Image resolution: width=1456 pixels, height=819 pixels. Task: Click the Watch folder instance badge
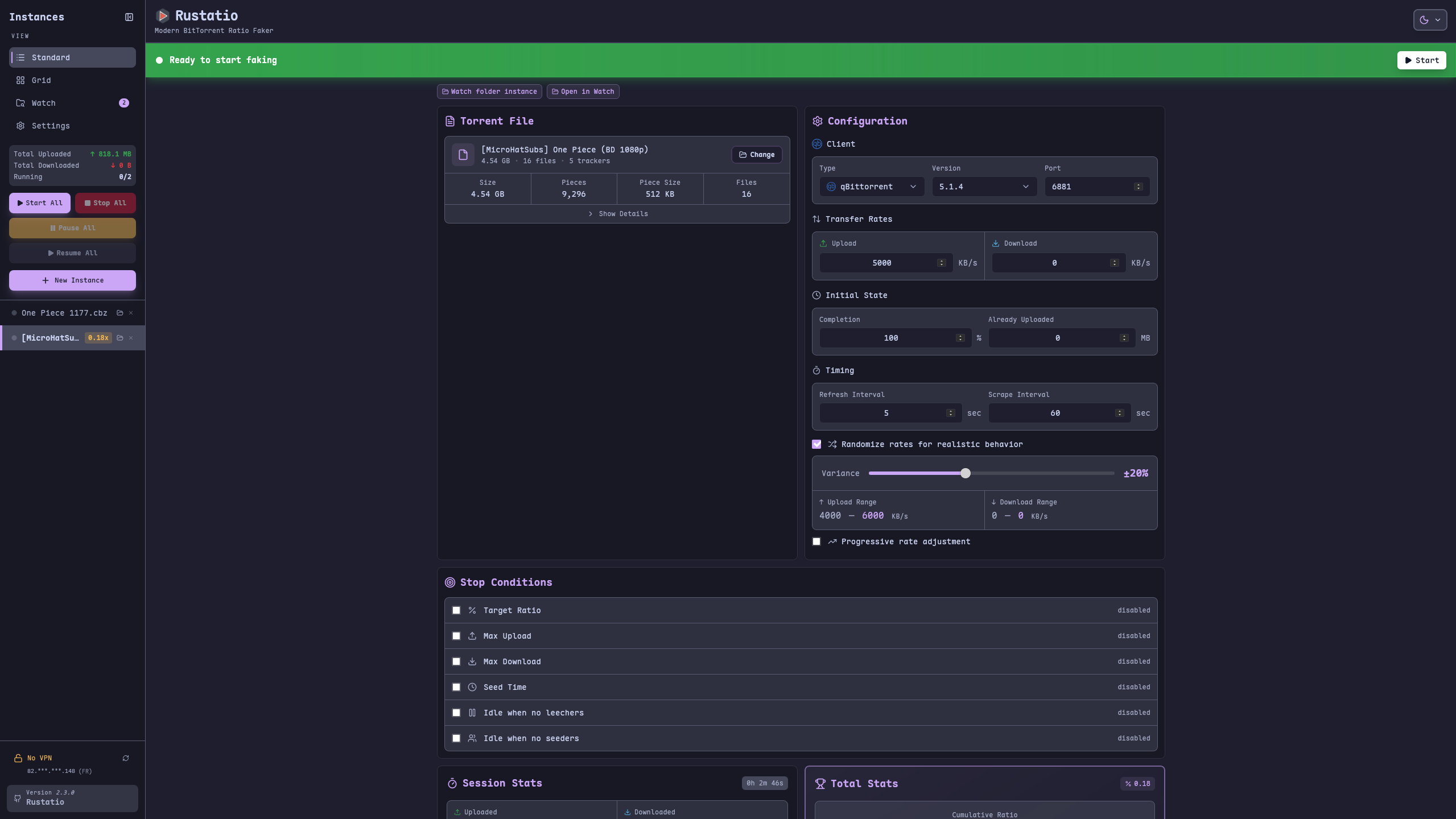489,92
